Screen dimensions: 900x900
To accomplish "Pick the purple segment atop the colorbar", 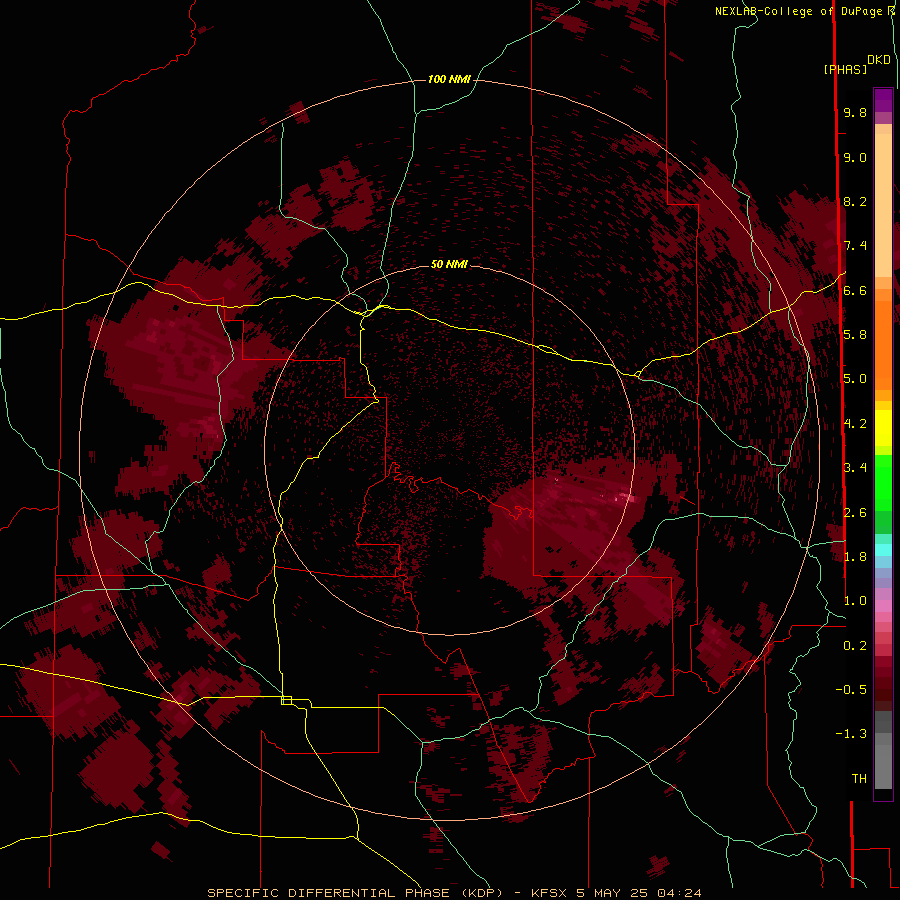I will click(883, 100).
